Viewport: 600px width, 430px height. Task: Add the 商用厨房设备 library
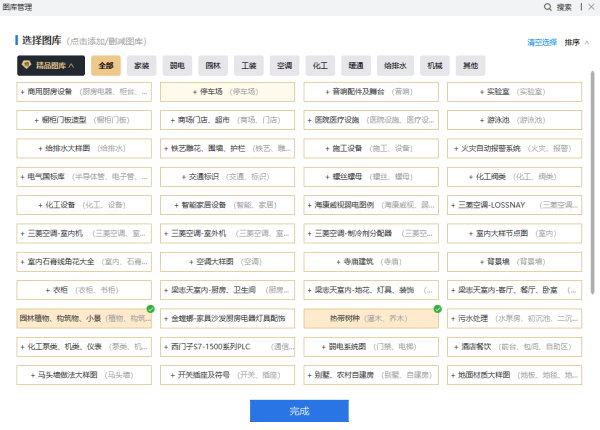tap(84, 92)
